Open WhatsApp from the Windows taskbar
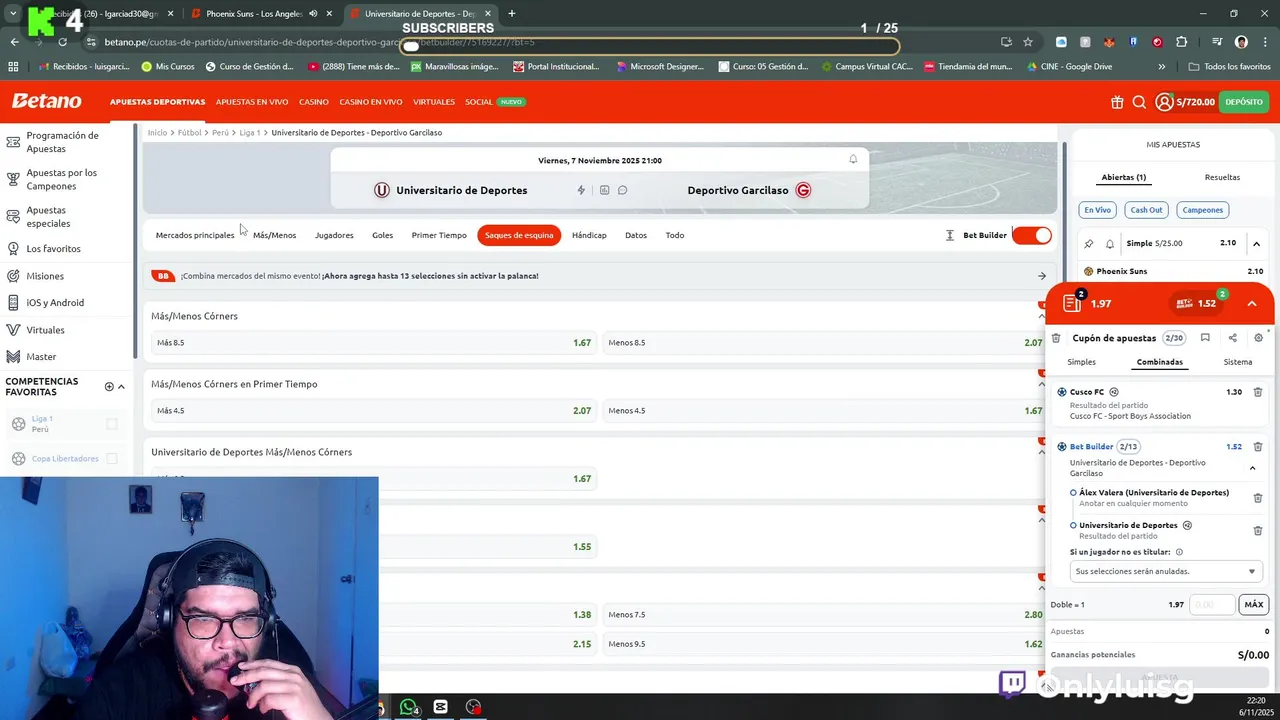Viewport: 1280px width, 720px height. [x=408, y=707]
